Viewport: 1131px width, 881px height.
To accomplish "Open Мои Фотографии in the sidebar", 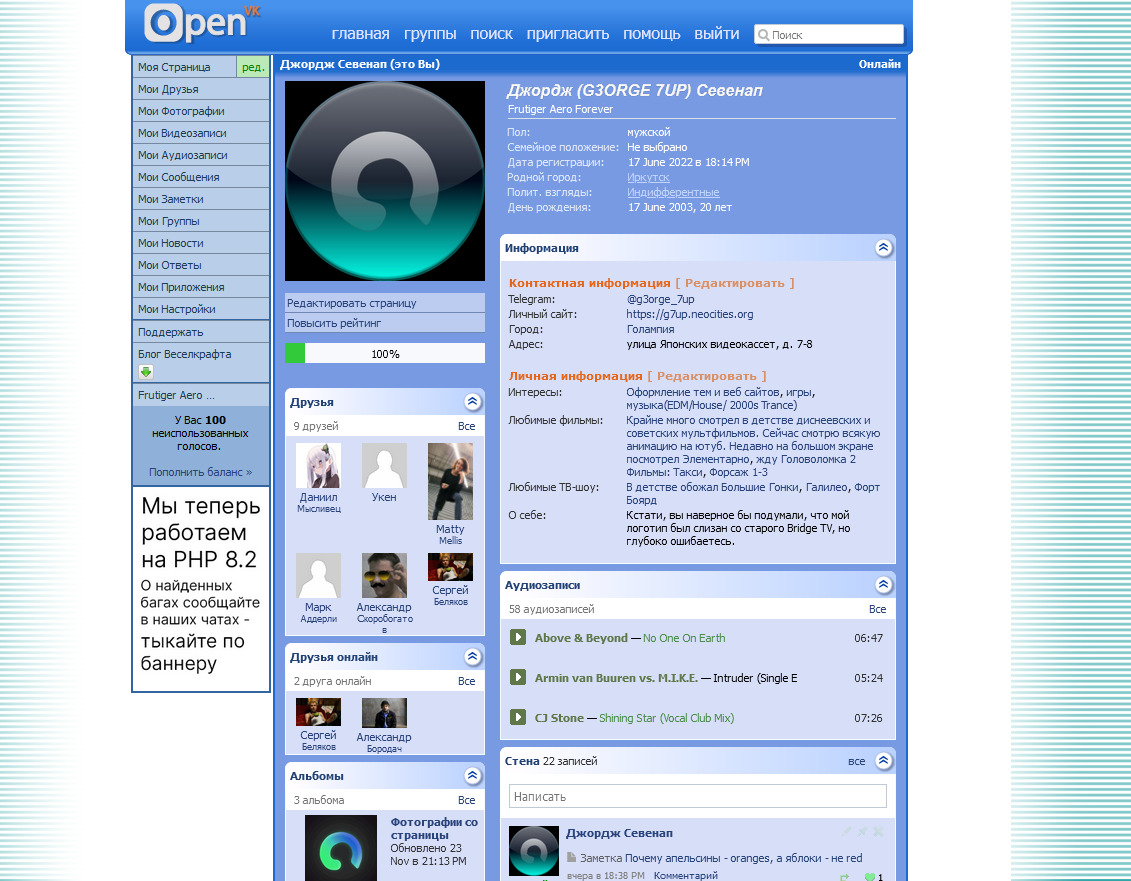I will point(201,111).
